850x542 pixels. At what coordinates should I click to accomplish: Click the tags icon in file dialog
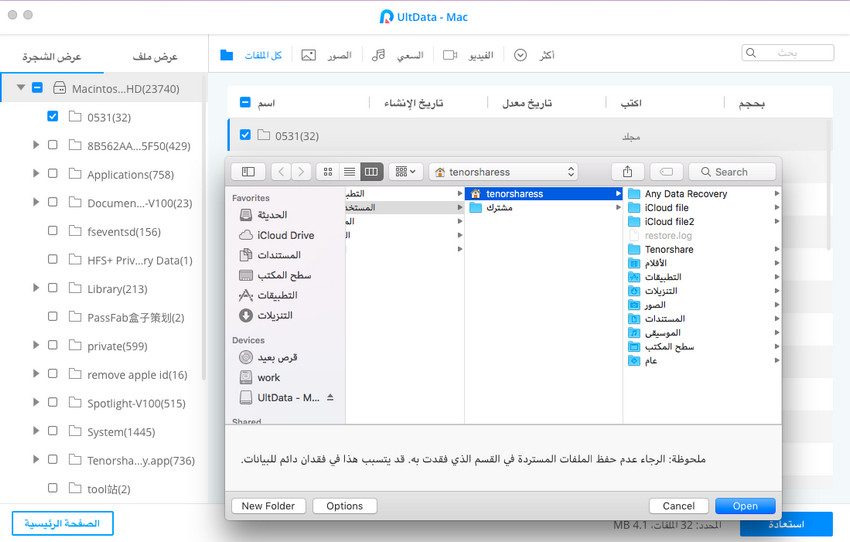pyautogui.click(x=666, y=172)
